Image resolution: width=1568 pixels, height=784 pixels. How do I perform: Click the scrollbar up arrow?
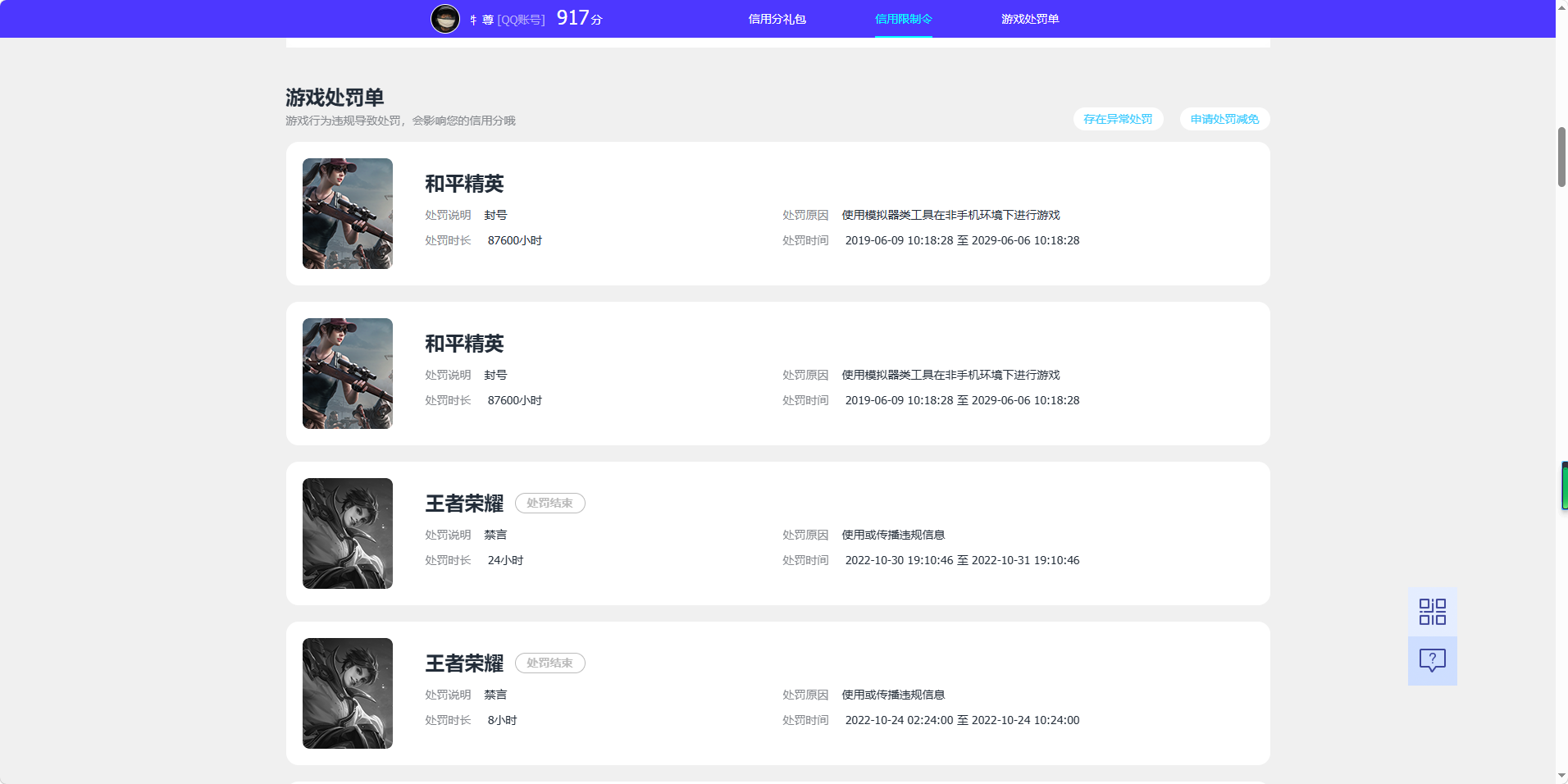coord(1561,7)
